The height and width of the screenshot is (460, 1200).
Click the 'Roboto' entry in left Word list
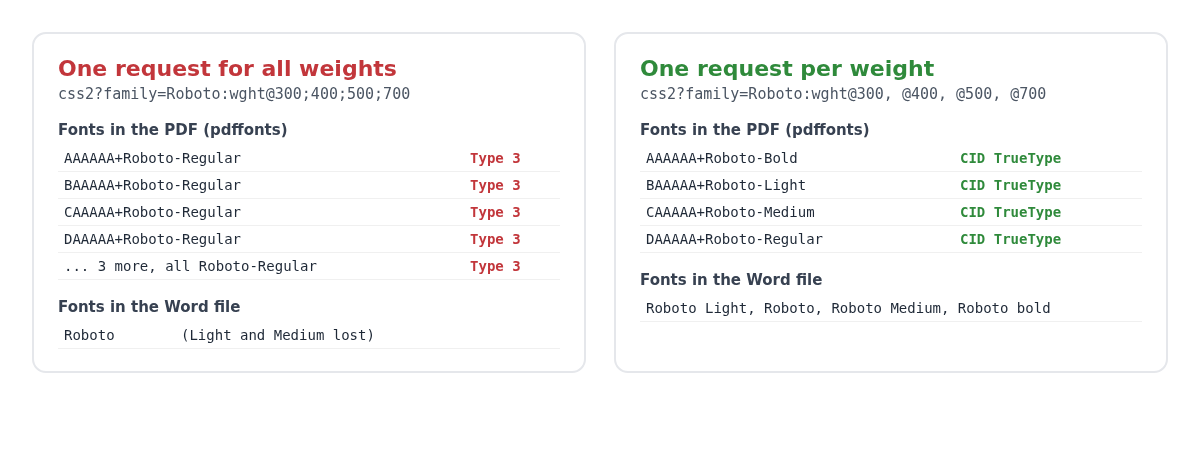tap(89, 335)
